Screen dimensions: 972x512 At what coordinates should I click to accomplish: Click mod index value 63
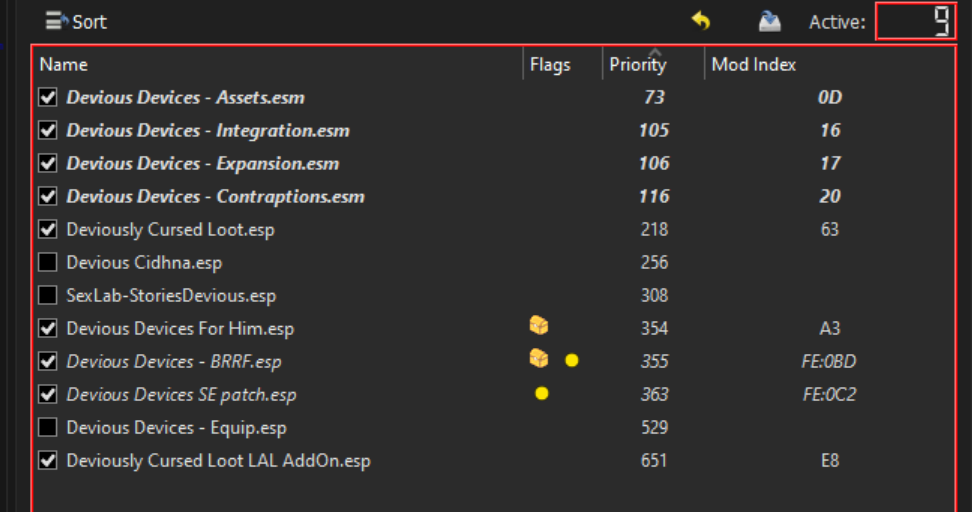829,229
